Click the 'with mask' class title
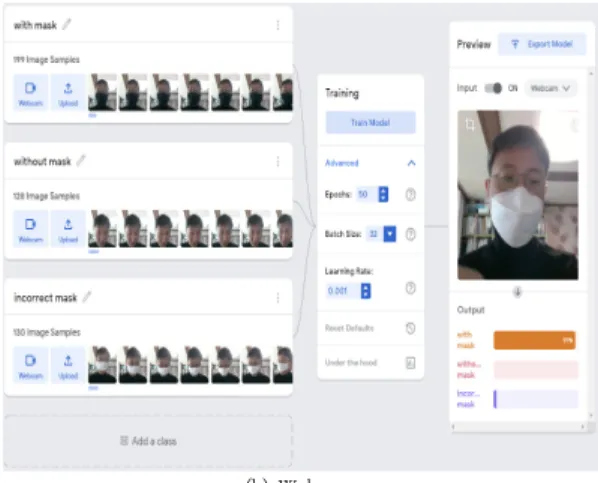This screenshot has width=598, height=483. click(35, 26)
